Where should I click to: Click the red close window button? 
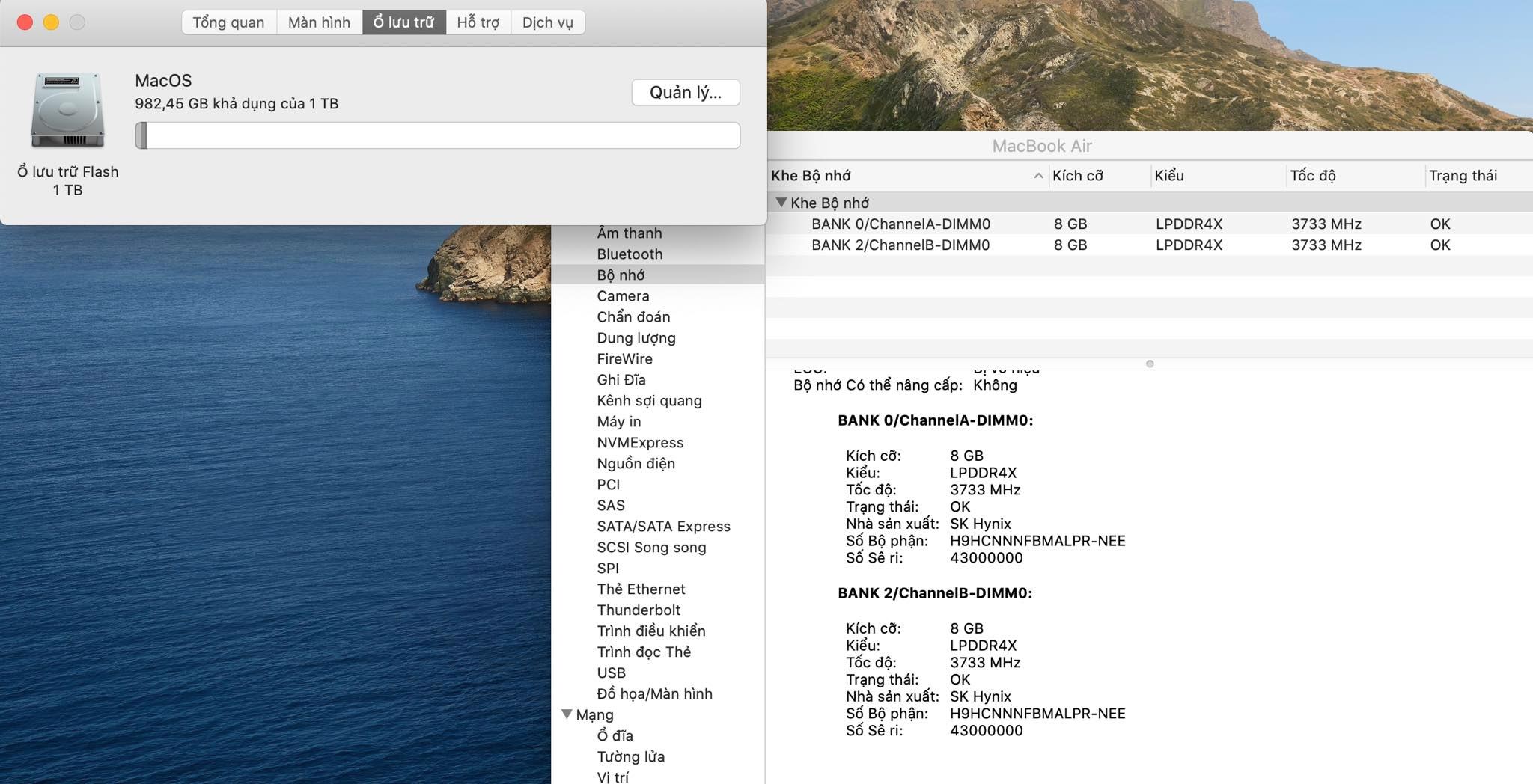[25, 22]
